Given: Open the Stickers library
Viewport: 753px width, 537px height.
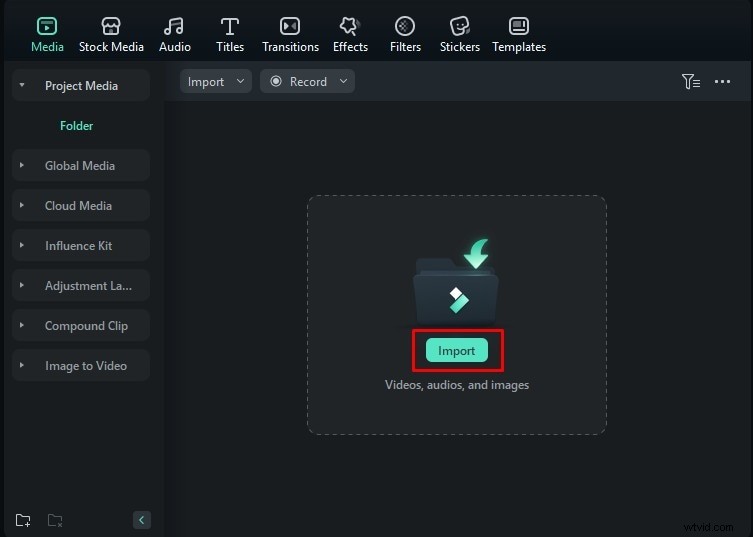Looking at the screenshot, I should (459, 27).
